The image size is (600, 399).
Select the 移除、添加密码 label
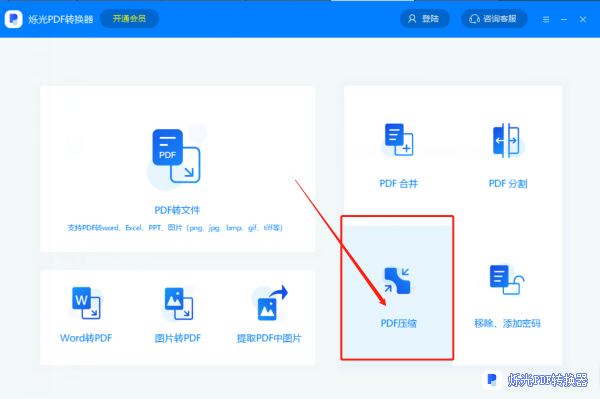pos(507,324)
